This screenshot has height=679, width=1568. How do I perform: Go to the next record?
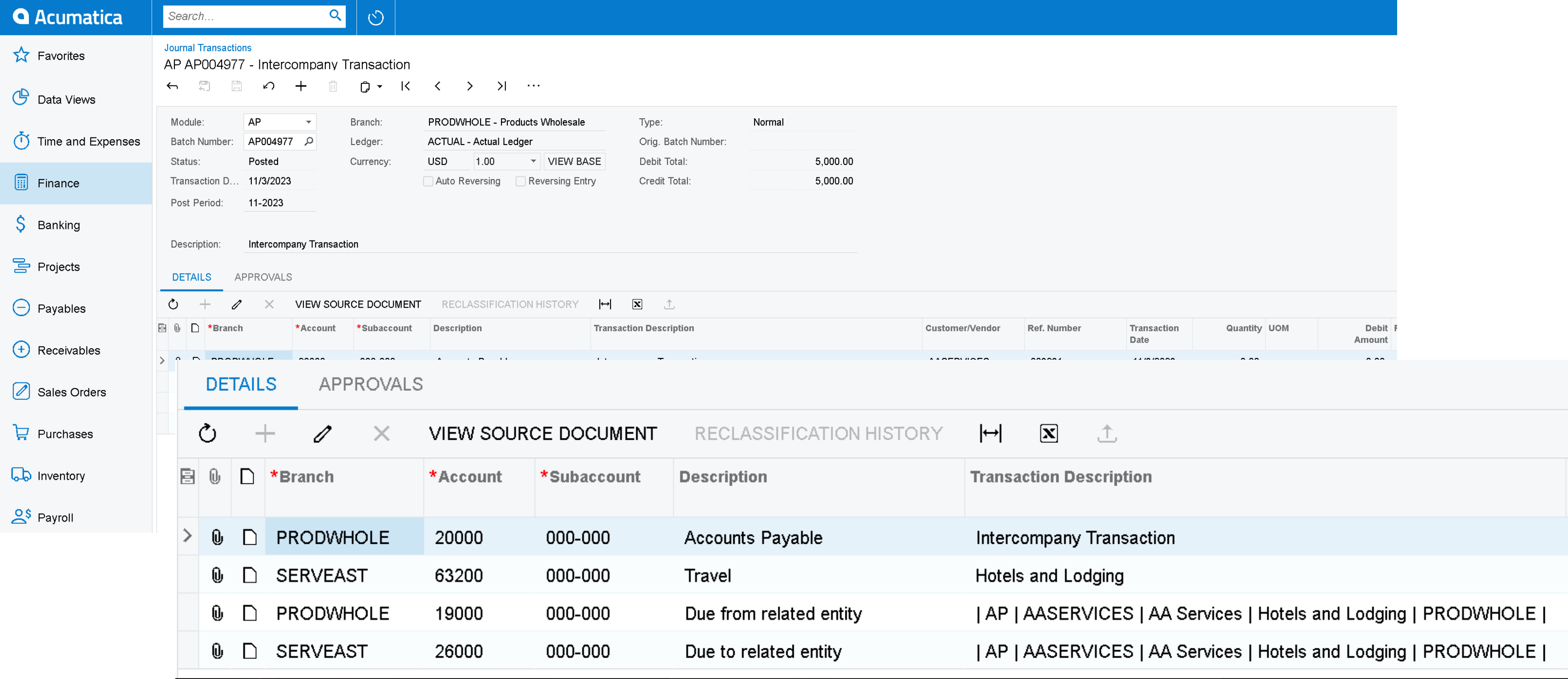(469, 86)
